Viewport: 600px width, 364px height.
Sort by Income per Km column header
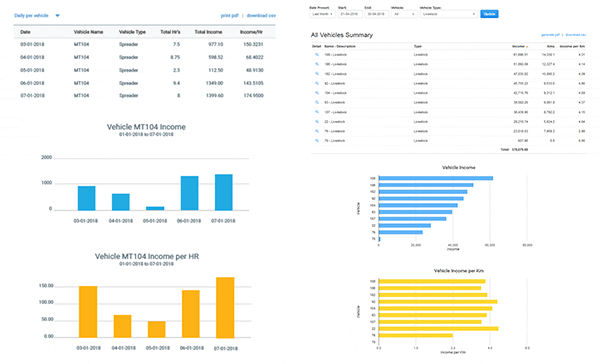pos(572,46)
